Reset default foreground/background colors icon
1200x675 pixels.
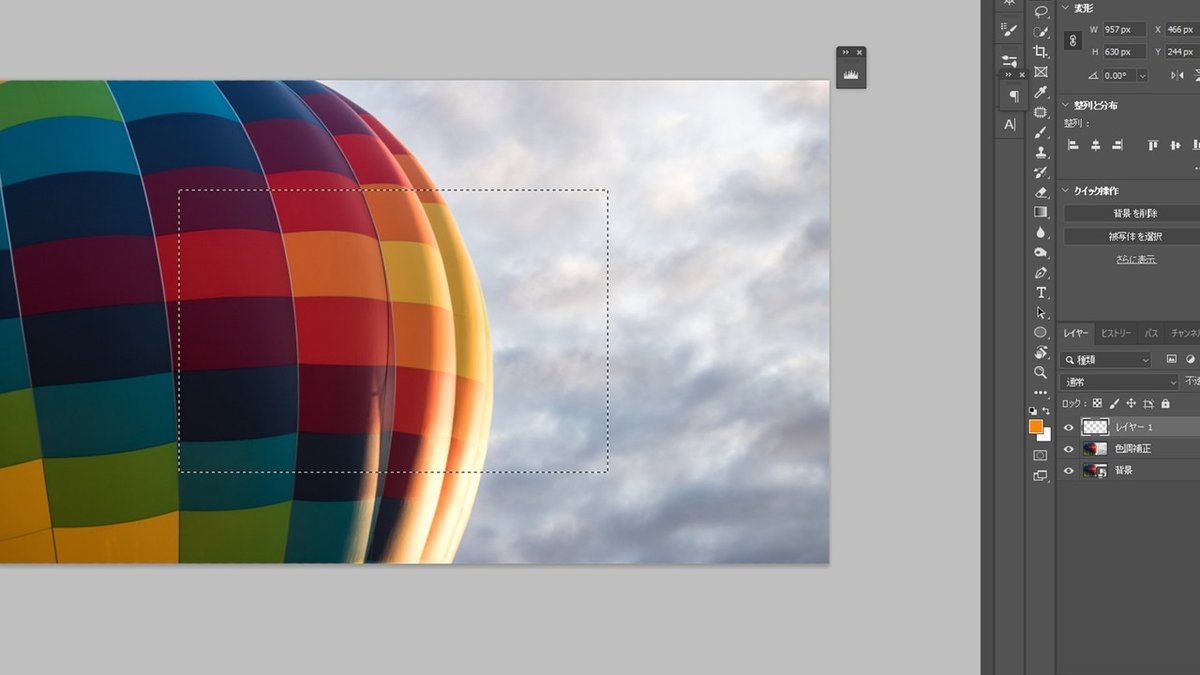pos(1033,410)
